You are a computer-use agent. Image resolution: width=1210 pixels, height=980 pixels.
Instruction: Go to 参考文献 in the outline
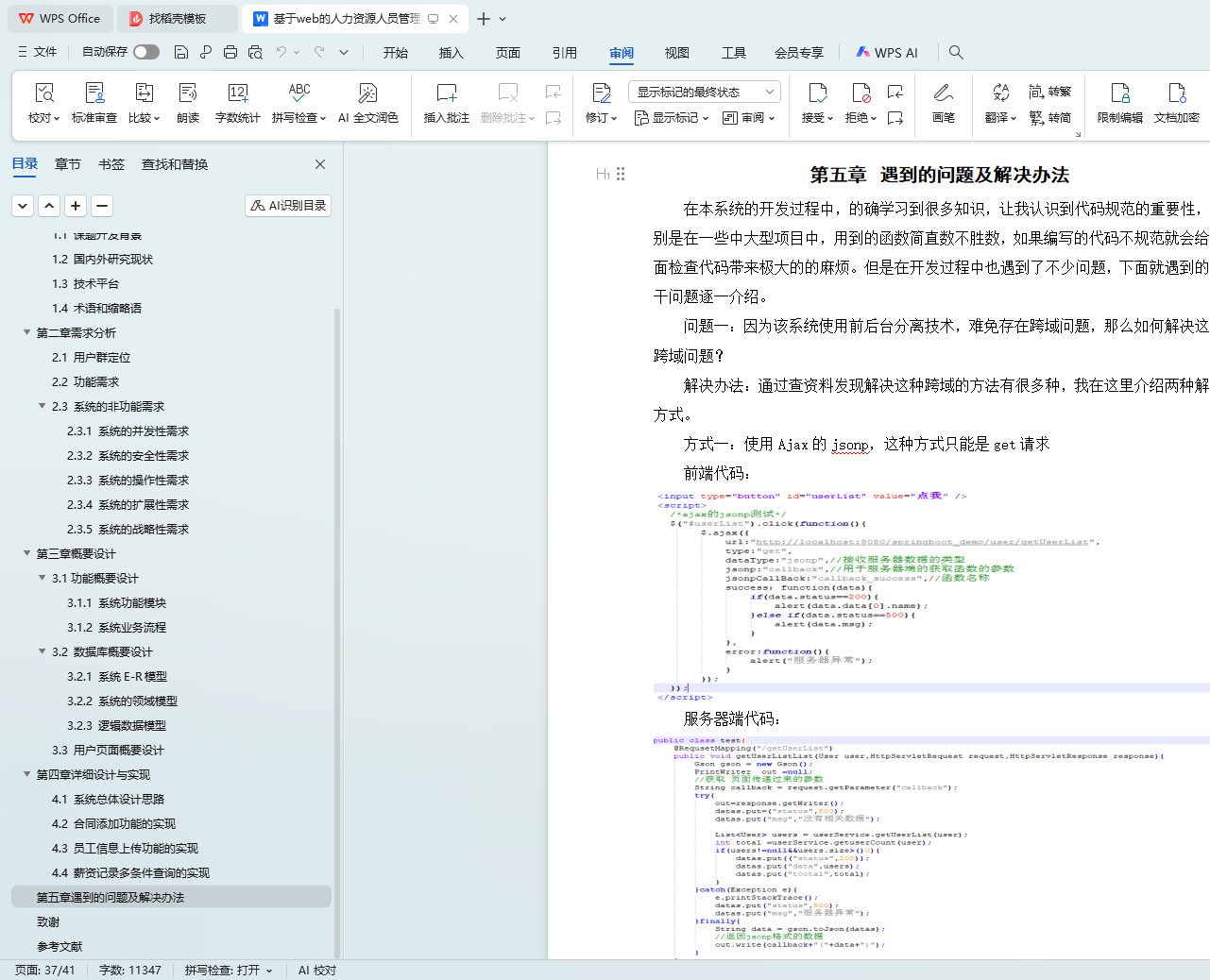point(60,946)
